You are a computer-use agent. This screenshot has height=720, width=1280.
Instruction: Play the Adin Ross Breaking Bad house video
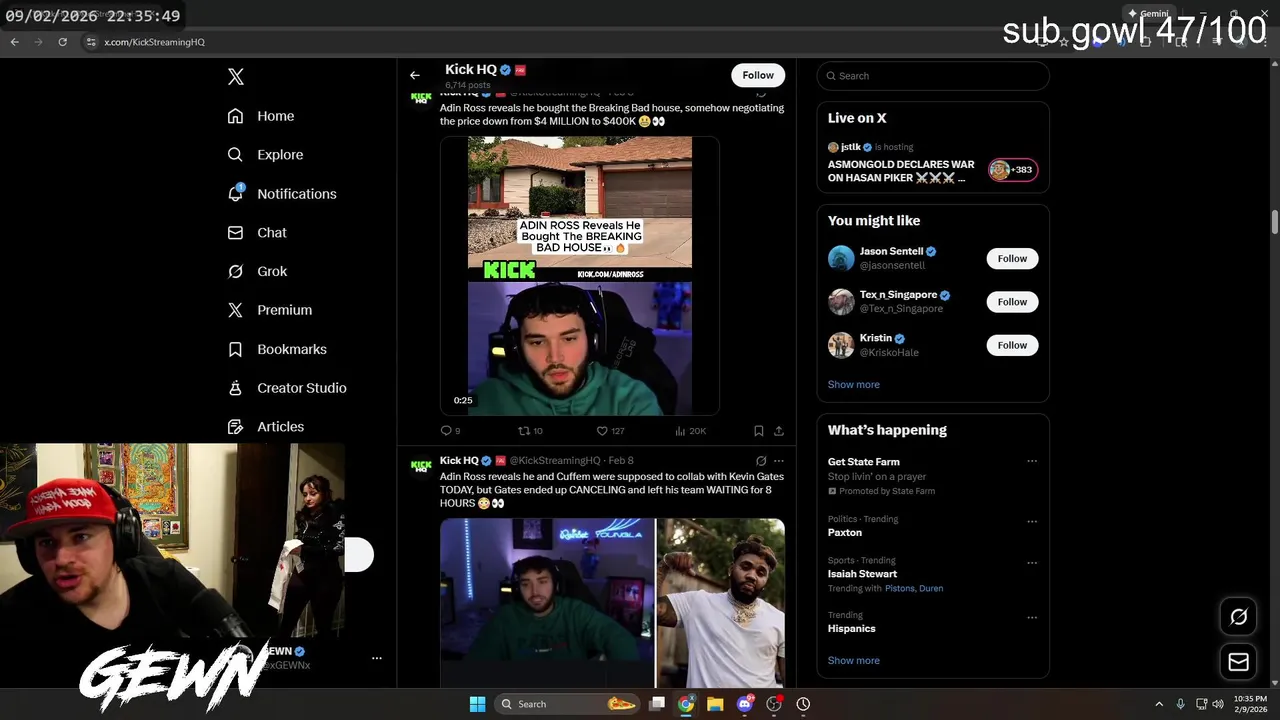(x=580, y=276)
